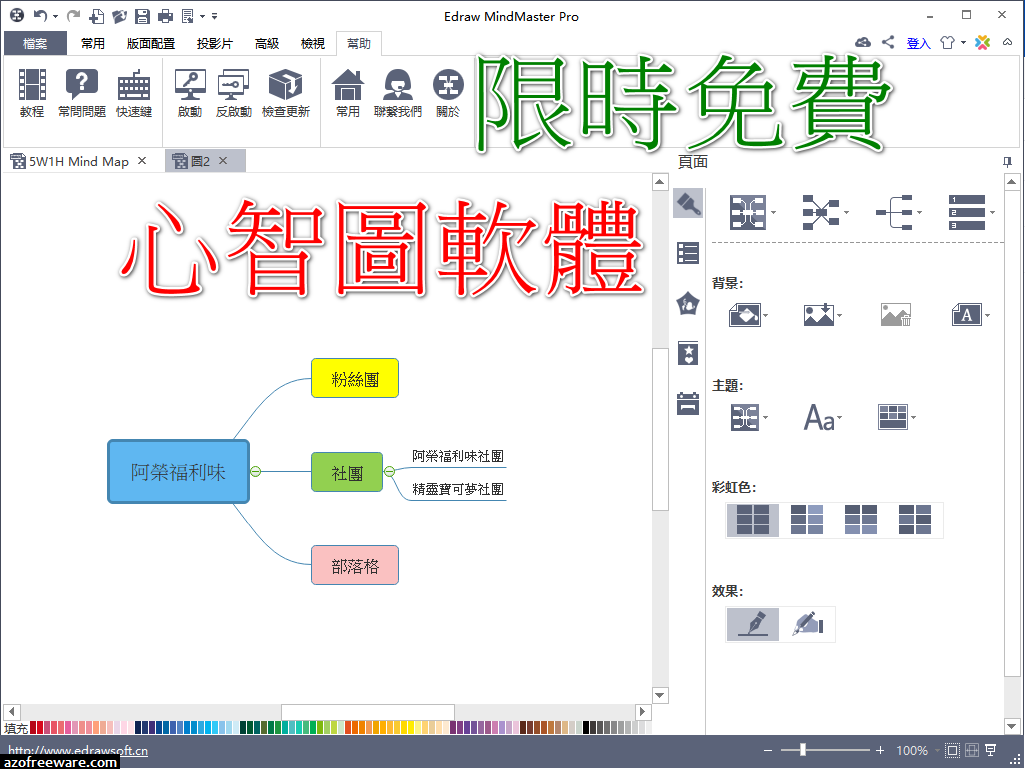Close the 圖2 document tab
1025x769 pixels.
click(x=223, y=161)
